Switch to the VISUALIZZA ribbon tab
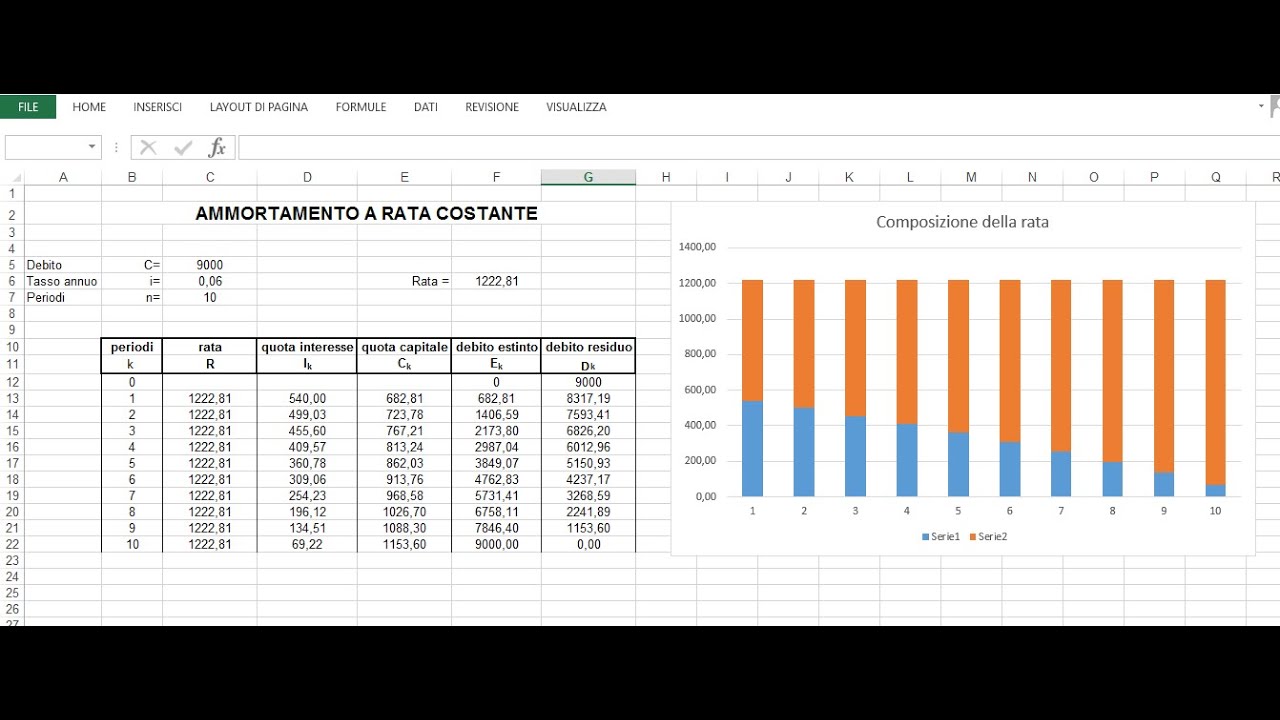1280x720 pixels. (x=576, y=107)
